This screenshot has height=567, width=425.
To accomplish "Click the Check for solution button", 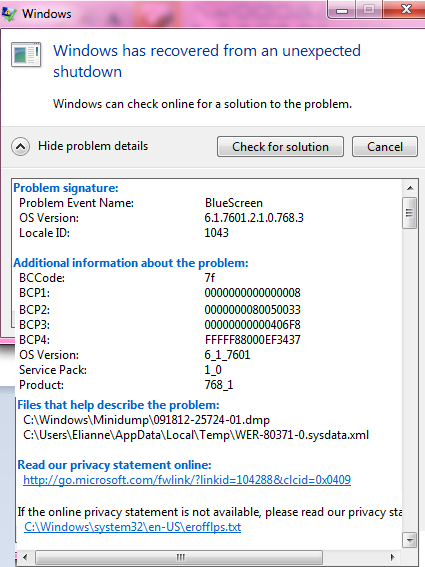I will tap(280, 146).
